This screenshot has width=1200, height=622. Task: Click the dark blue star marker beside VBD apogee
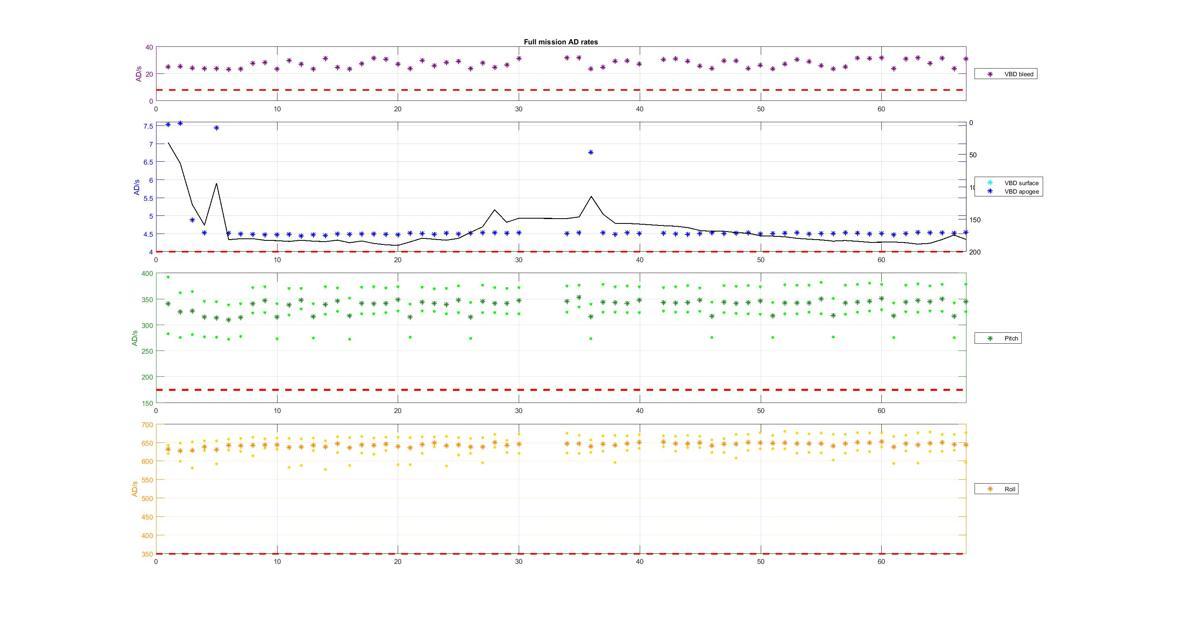pos(990,191)
